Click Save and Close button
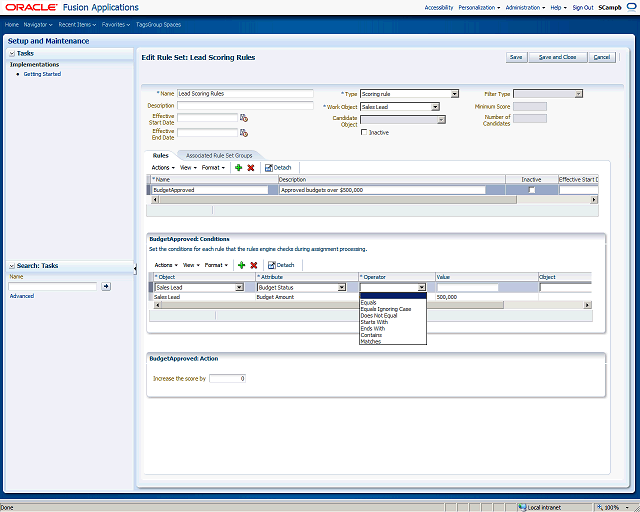 click(558, 57)
